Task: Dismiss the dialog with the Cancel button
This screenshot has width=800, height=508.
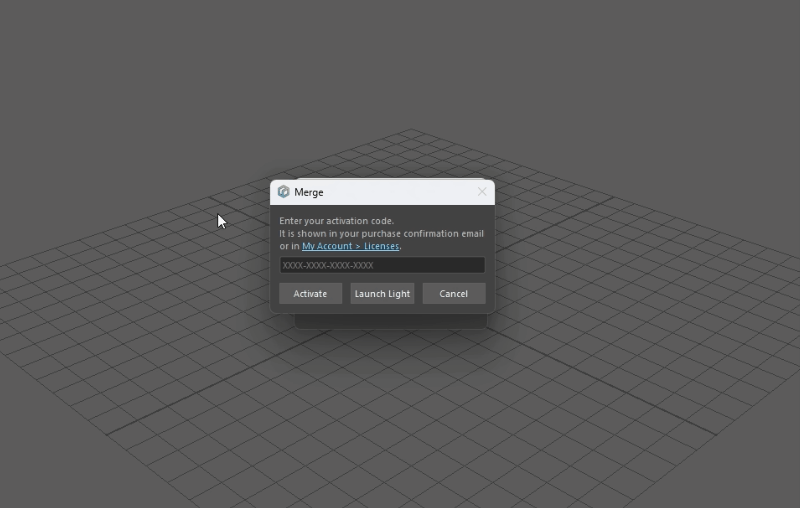Action: [453, 294]
